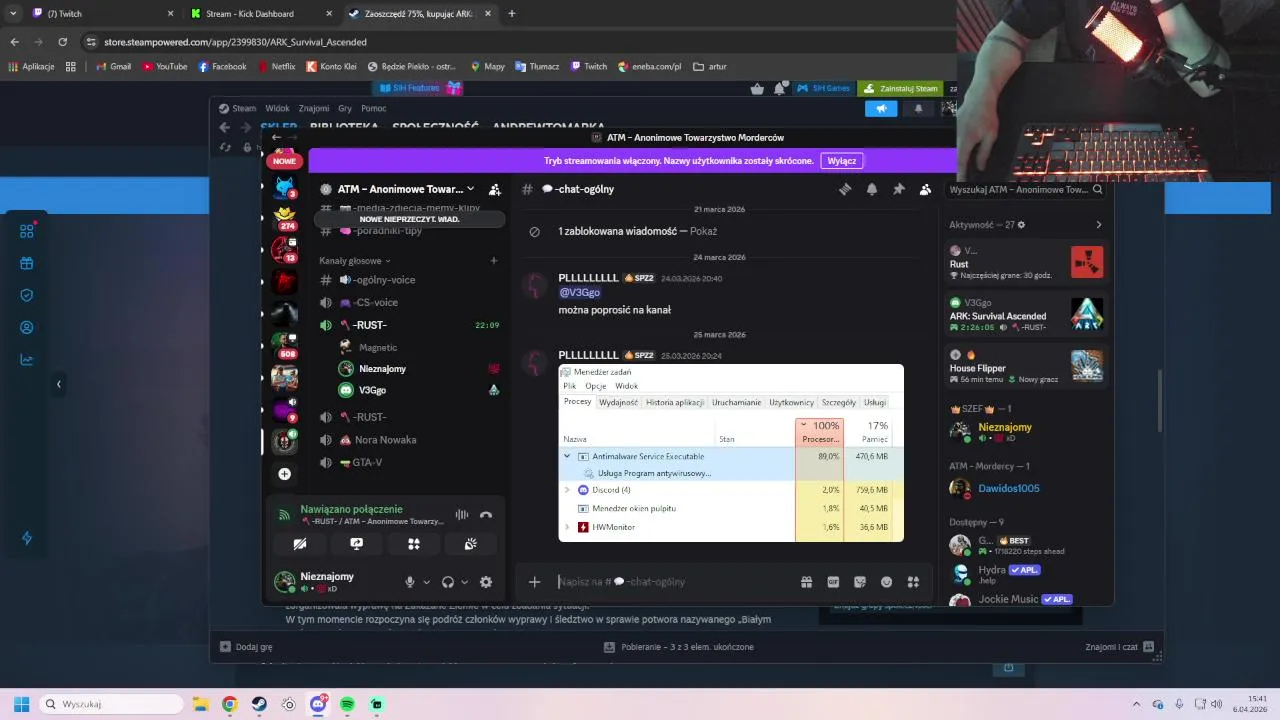The width and height of the screenshot is (1280, 720).
Task: Open ARK: Survival Ascended activity card
Action: coord(1026,316)
